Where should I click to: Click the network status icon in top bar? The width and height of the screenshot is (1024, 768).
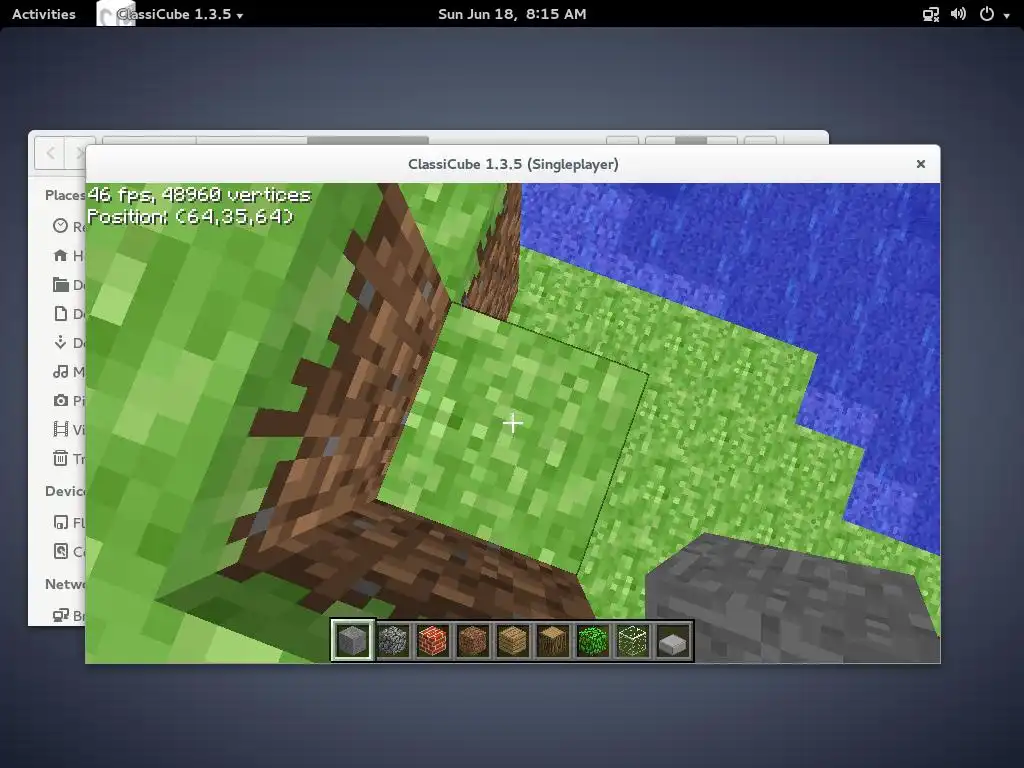click(931, 14)
